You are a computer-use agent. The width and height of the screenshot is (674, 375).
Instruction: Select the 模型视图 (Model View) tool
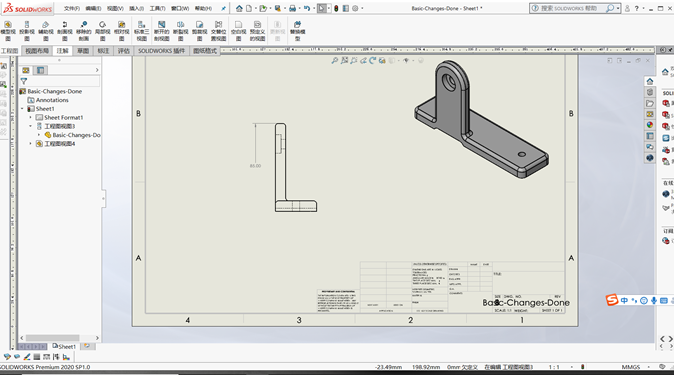8,31
